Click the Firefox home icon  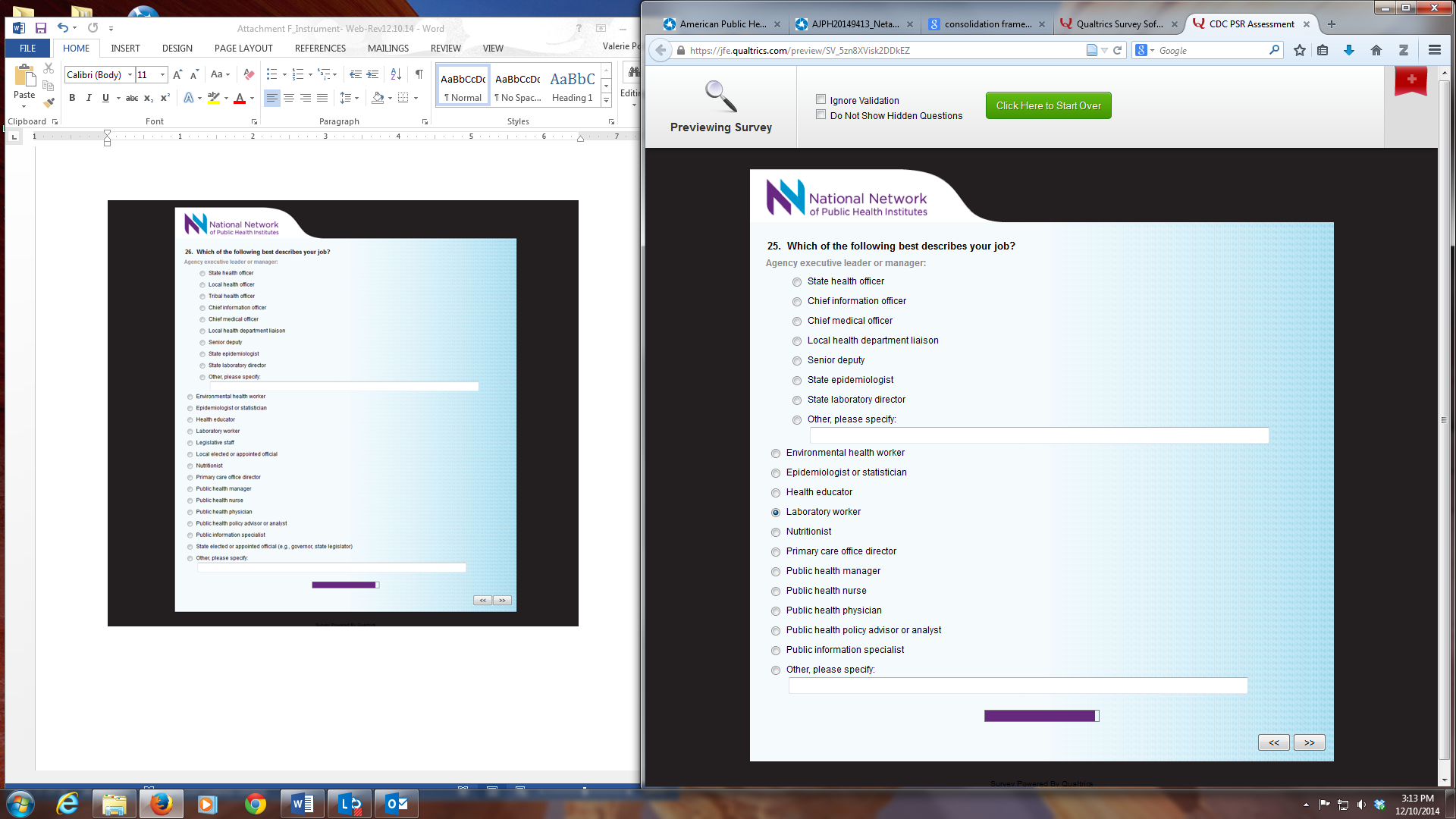point(1376,50)
